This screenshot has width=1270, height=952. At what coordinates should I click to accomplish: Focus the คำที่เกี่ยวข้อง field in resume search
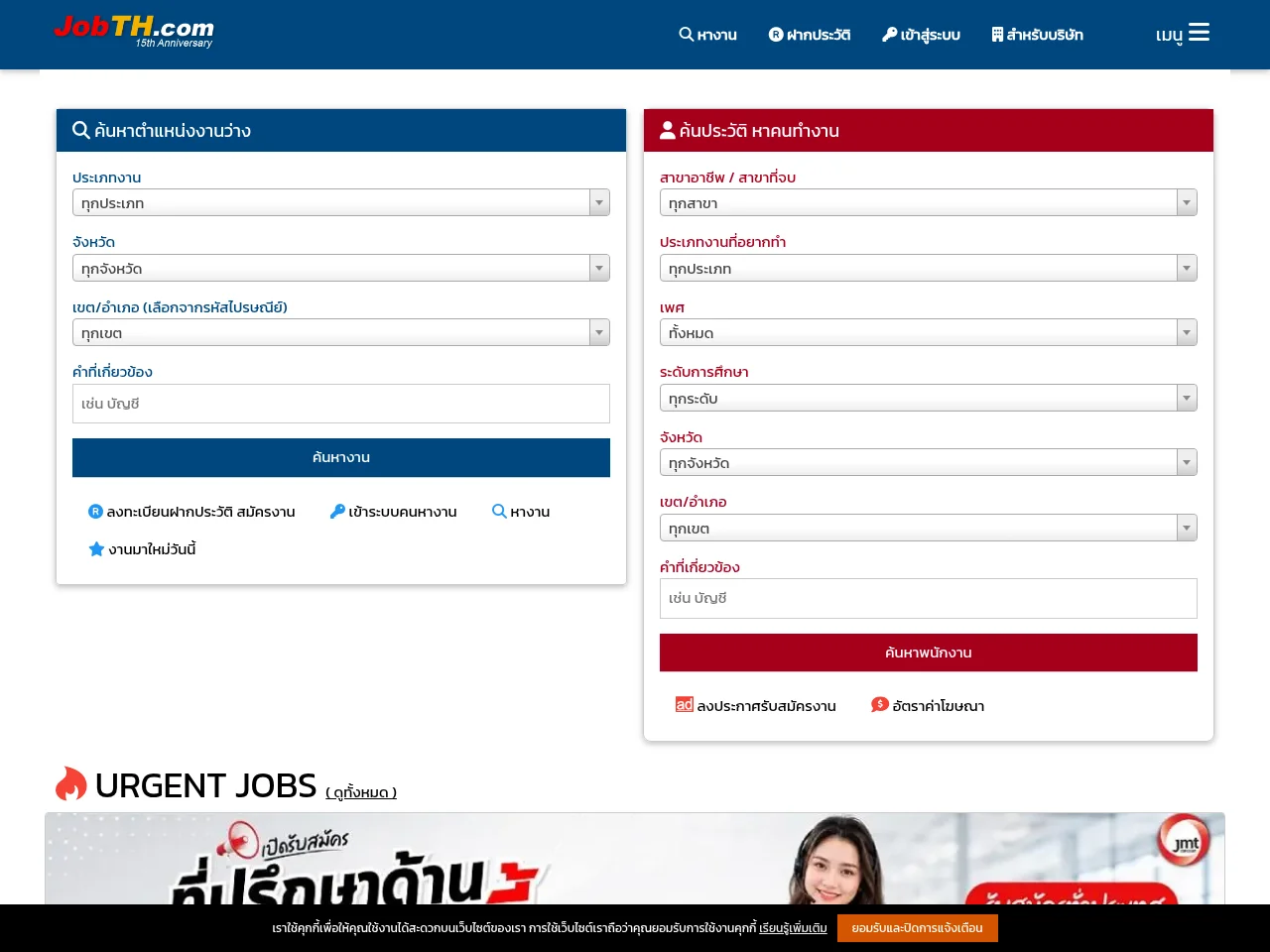coord(929,598)
